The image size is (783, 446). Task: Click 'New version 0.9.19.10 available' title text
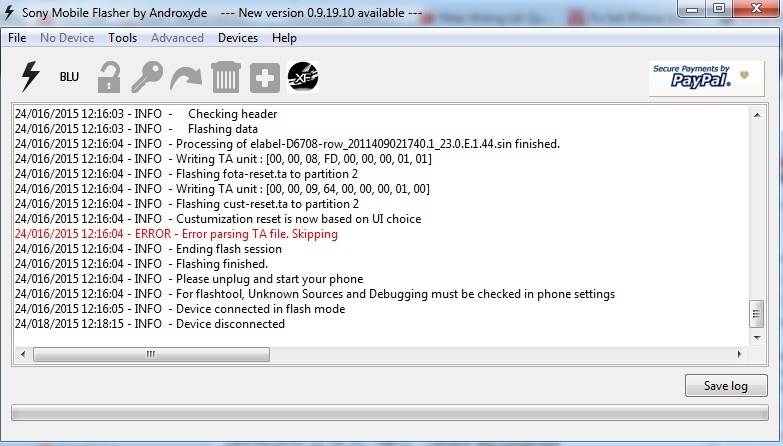(x=321, y=13)
